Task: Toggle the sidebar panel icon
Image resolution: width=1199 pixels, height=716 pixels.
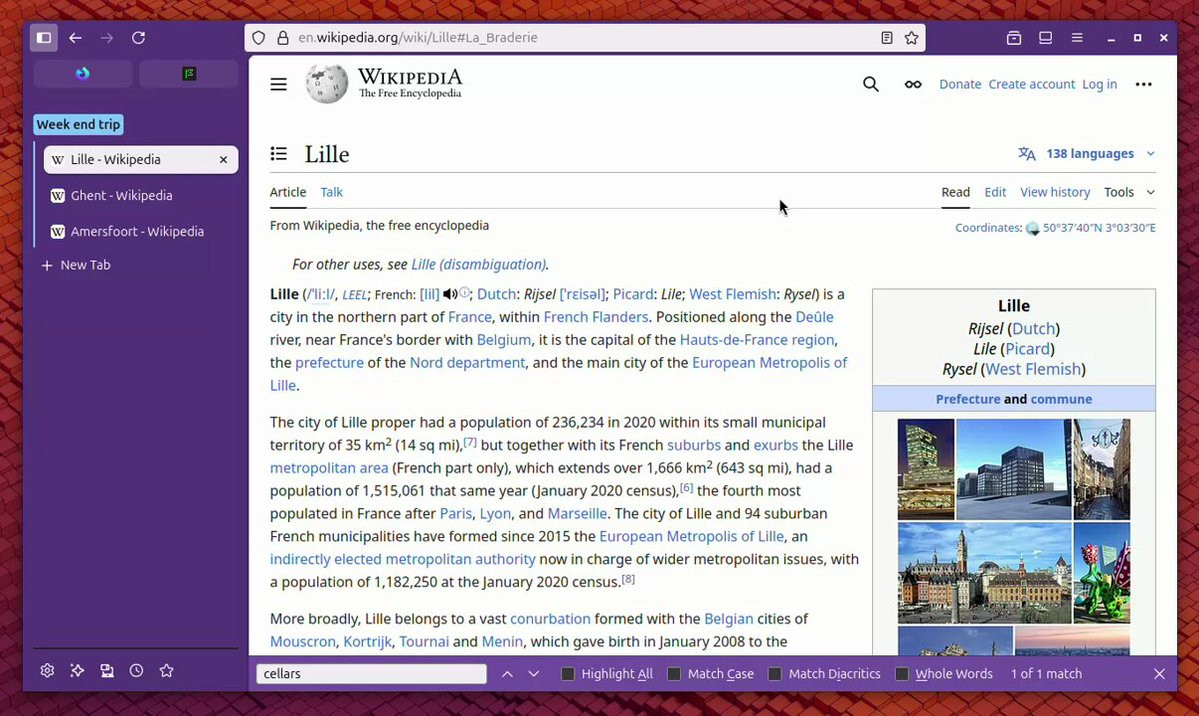Action: (44, 37)
